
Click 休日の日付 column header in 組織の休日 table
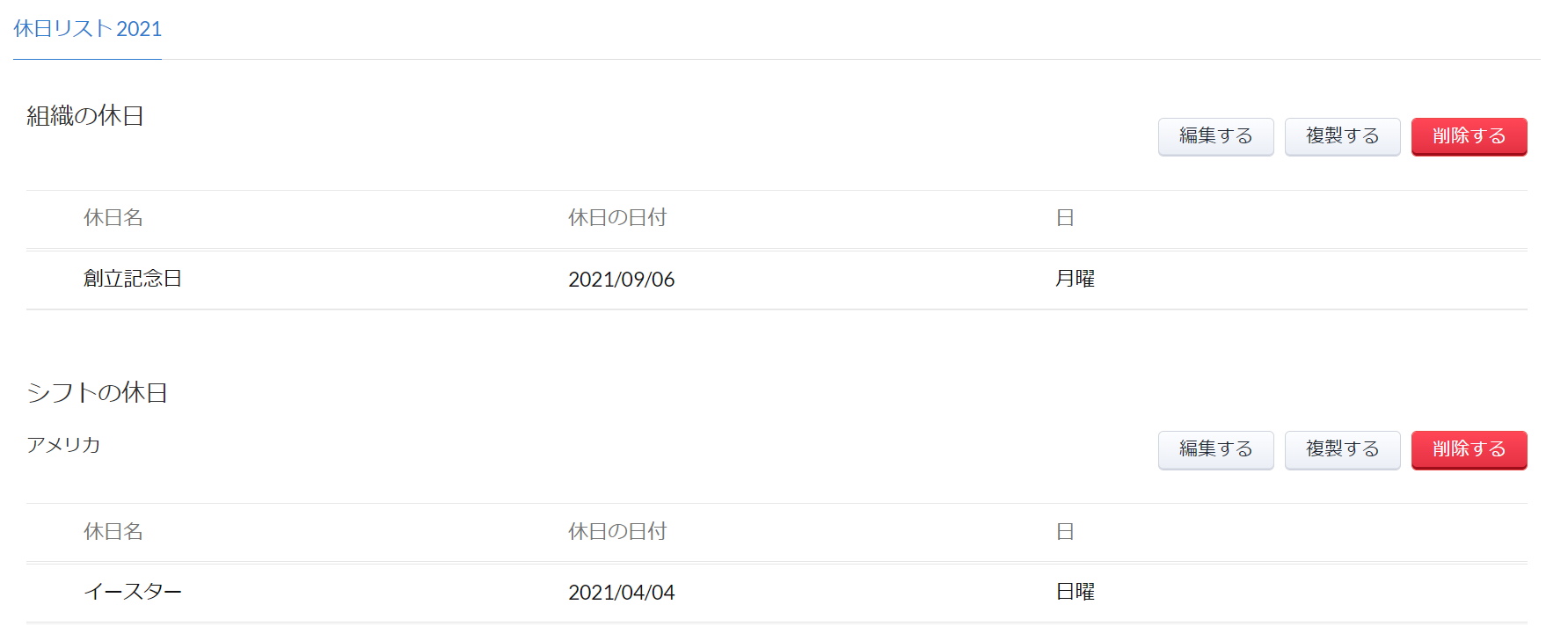pos(616,218)
